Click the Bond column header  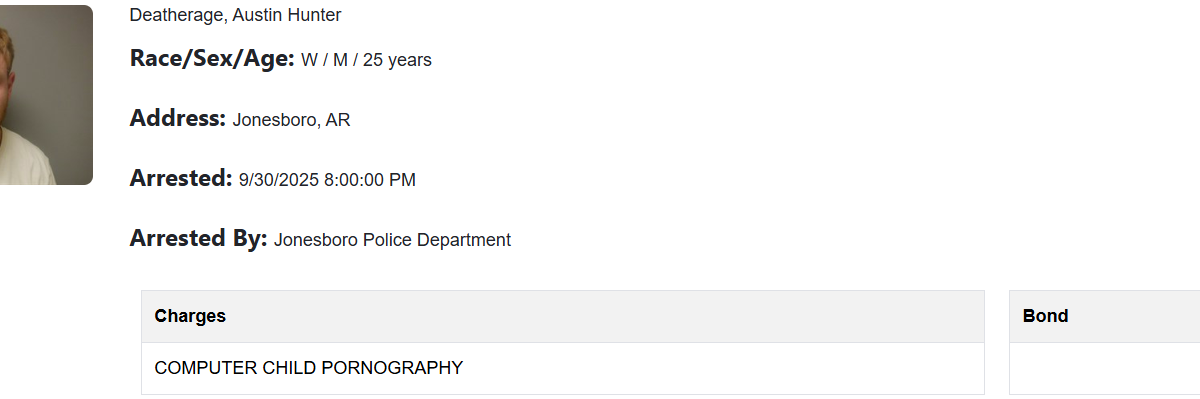(x=1105, y=316)
